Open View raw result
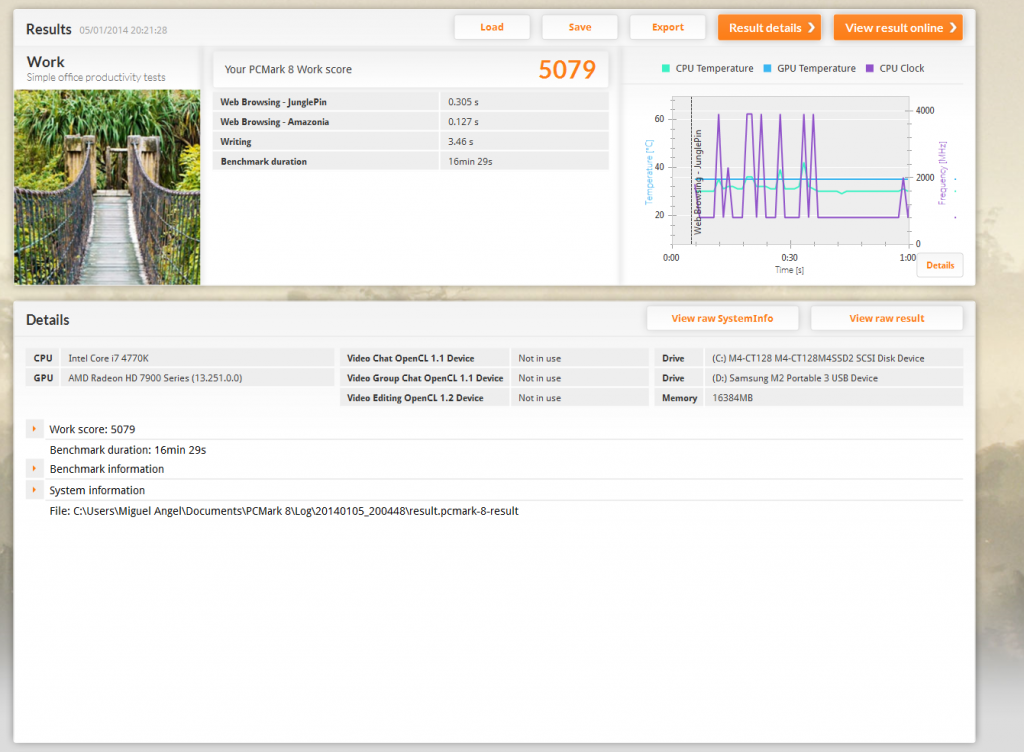This screenshot has height=752, width=1024. click(887, 319)
